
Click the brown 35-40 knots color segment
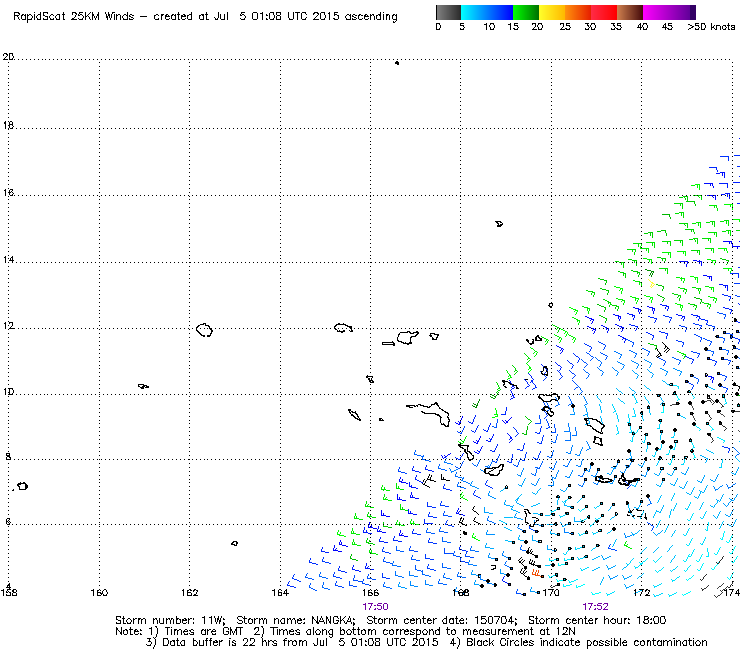(630, 12)
